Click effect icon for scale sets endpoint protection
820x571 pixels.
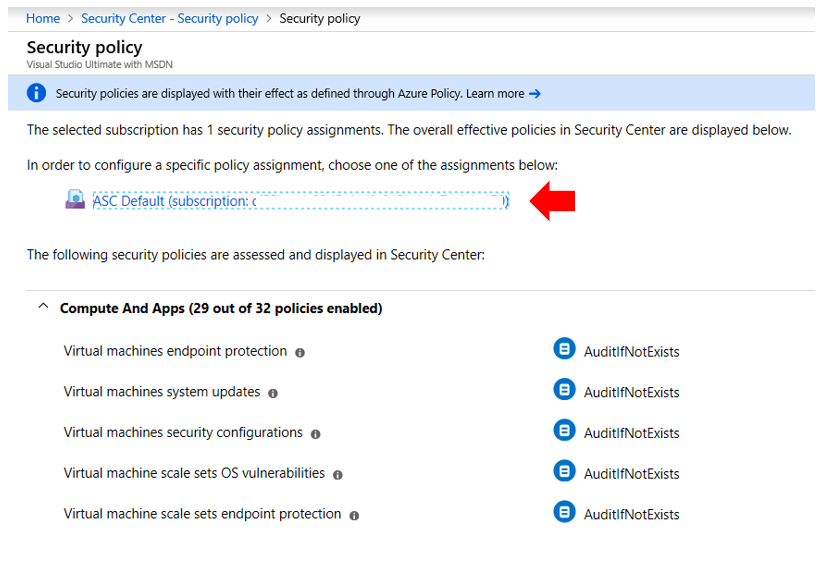[564, 512]
